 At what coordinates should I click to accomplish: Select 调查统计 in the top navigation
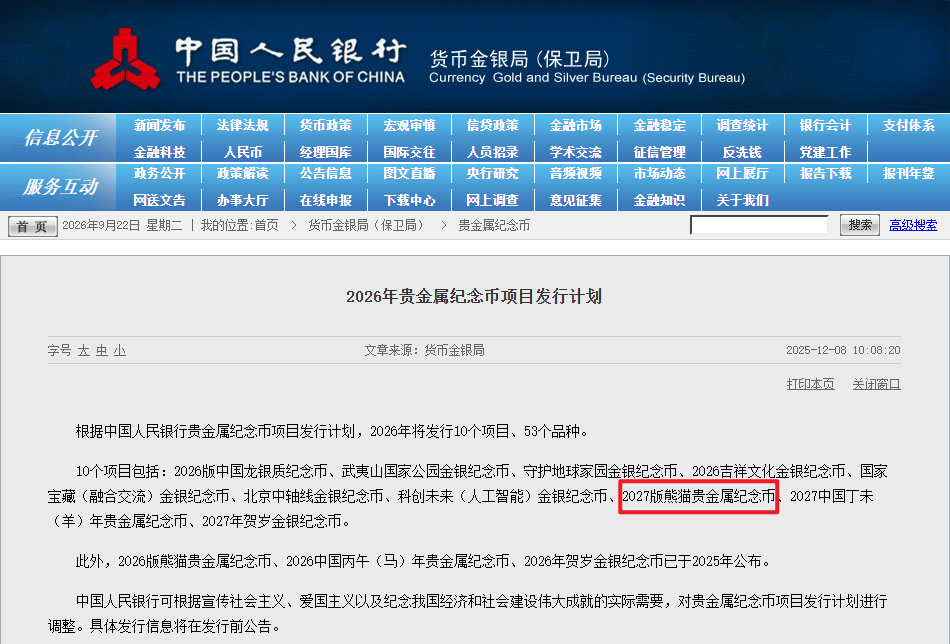click(742, 125)
